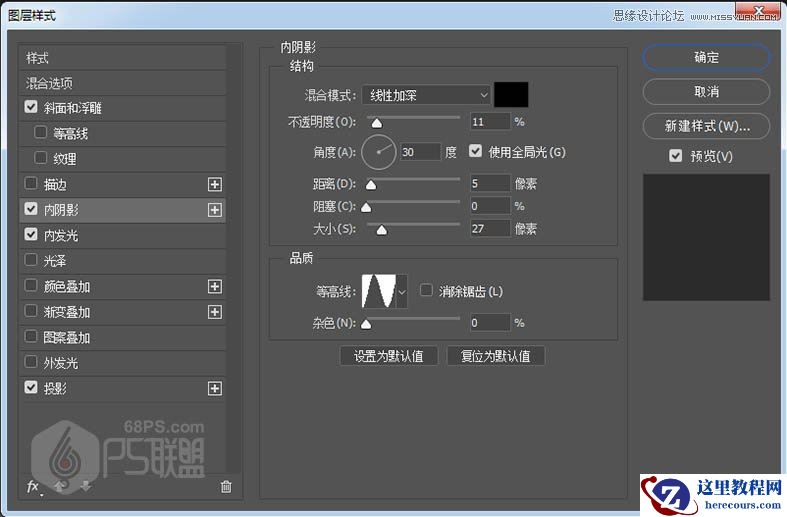Image resolution: width=787 pixels, height=517 pixels.
Task: Click the 距离 value field showing 5
Action: (x=490, y=183)
